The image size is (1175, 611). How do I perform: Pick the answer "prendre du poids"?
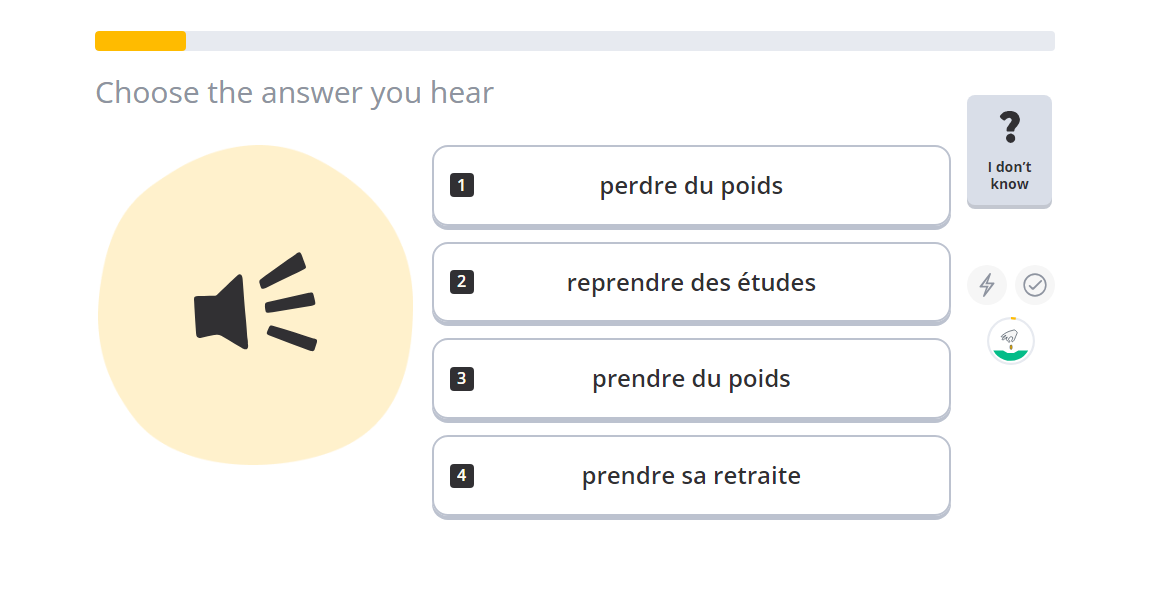tap(691, 380)
